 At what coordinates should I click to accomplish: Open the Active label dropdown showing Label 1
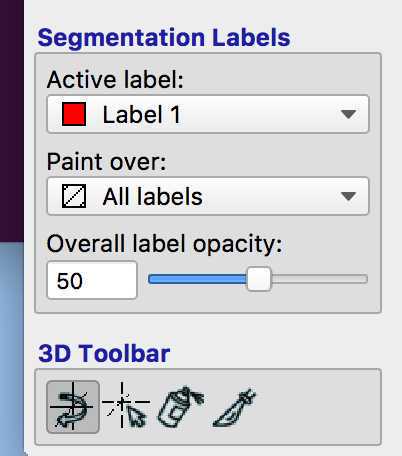click(x=208, y=114)
